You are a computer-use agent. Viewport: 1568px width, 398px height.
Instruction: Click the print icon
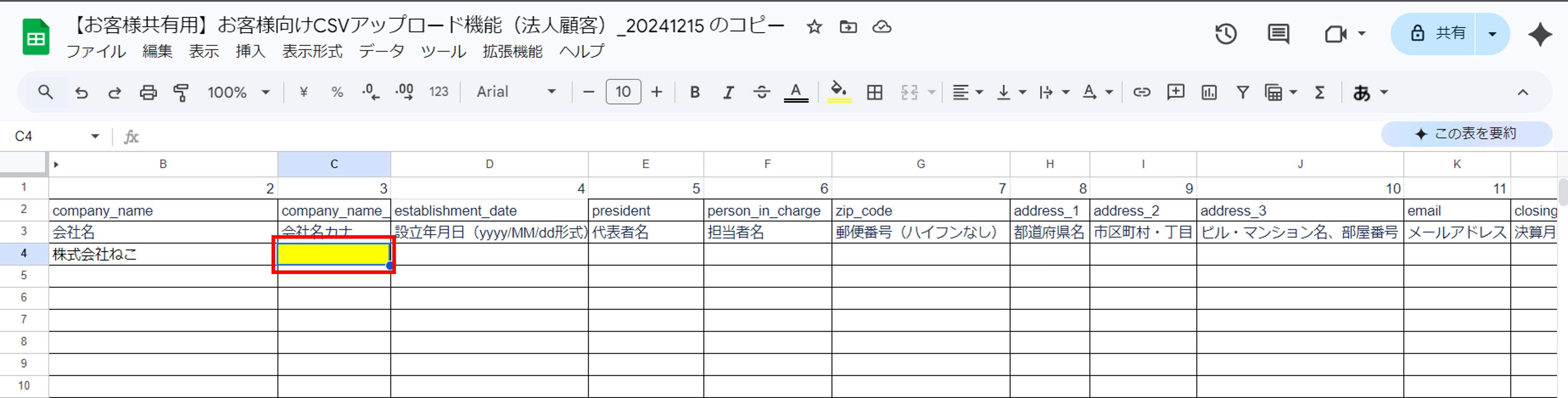tap(148, 93)
